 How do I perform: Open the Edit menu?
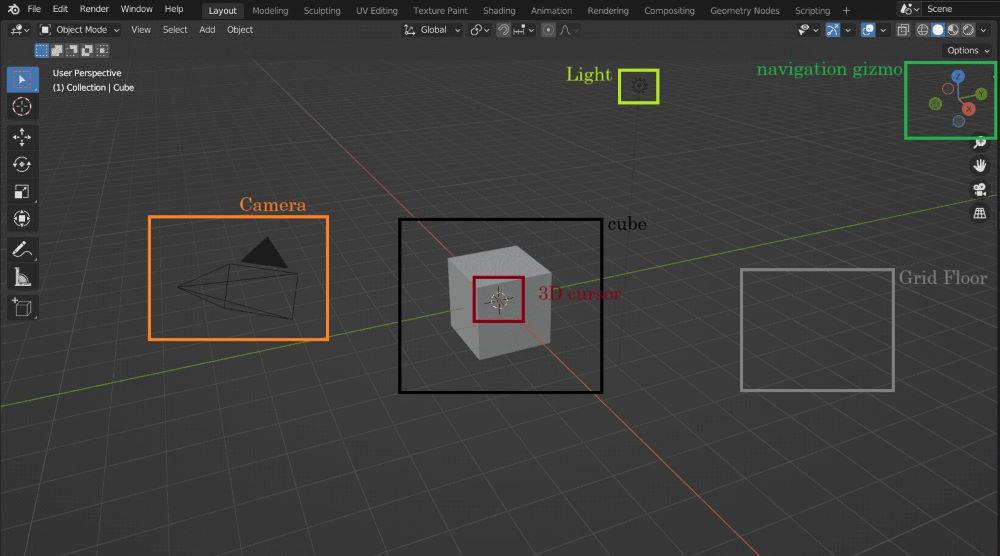tap(60, 9)
